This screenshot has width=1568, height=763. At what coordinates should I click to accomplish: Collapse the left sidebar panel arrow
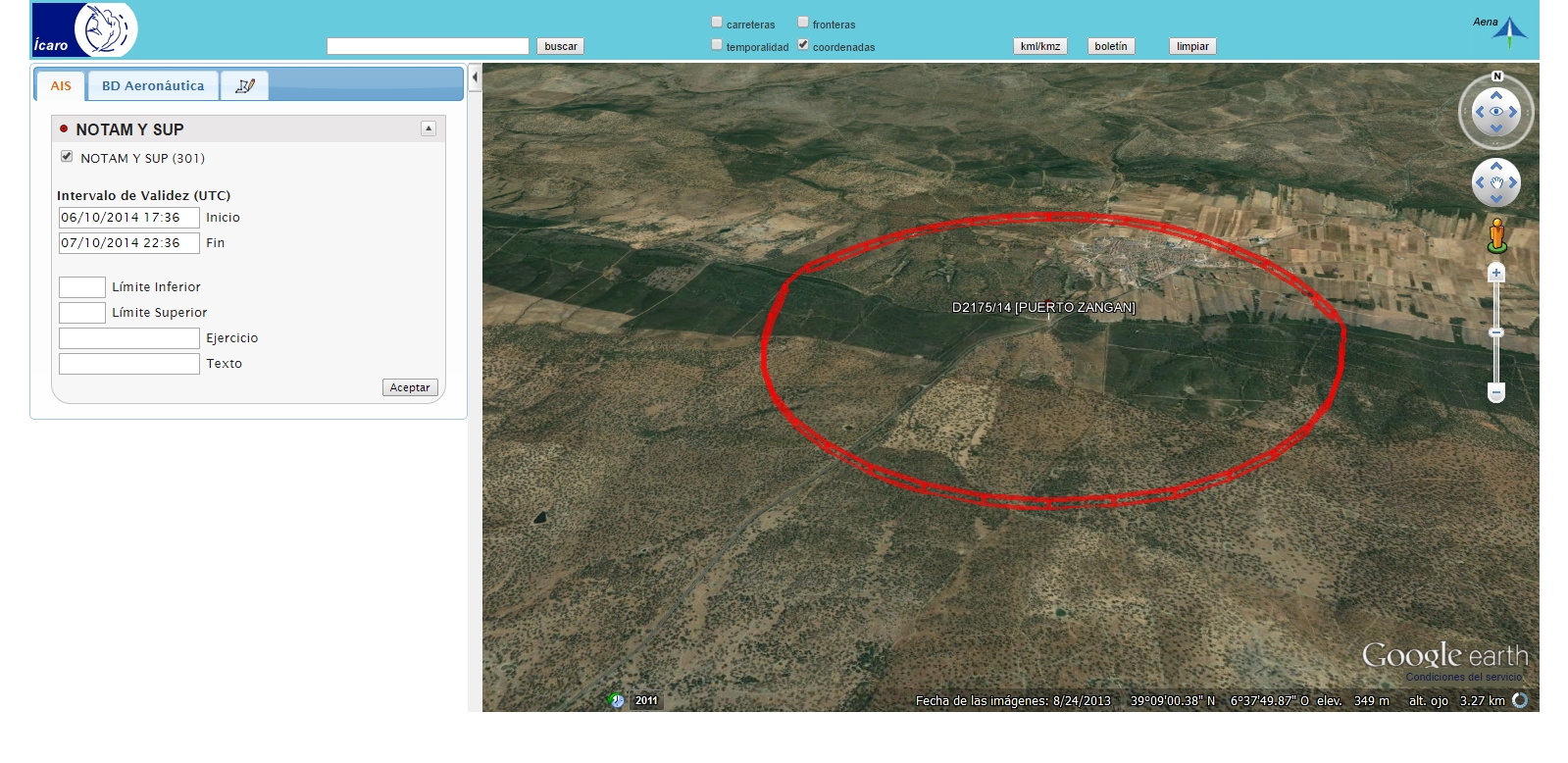coord(475,77)
